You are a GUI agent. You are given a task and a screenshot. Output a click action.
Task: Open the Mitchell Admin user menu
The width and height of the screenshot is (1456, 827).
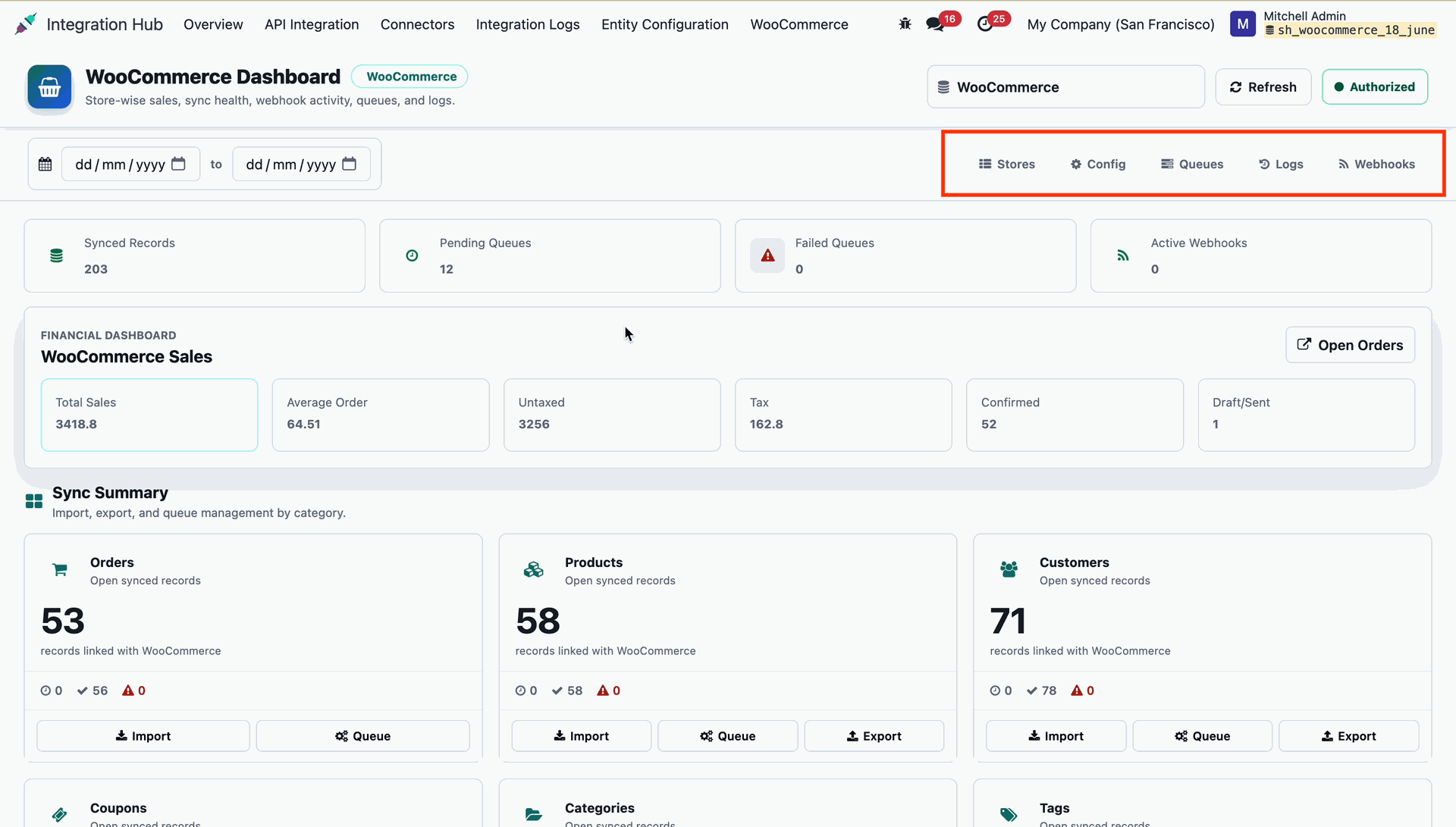(x=1332, y=23)
